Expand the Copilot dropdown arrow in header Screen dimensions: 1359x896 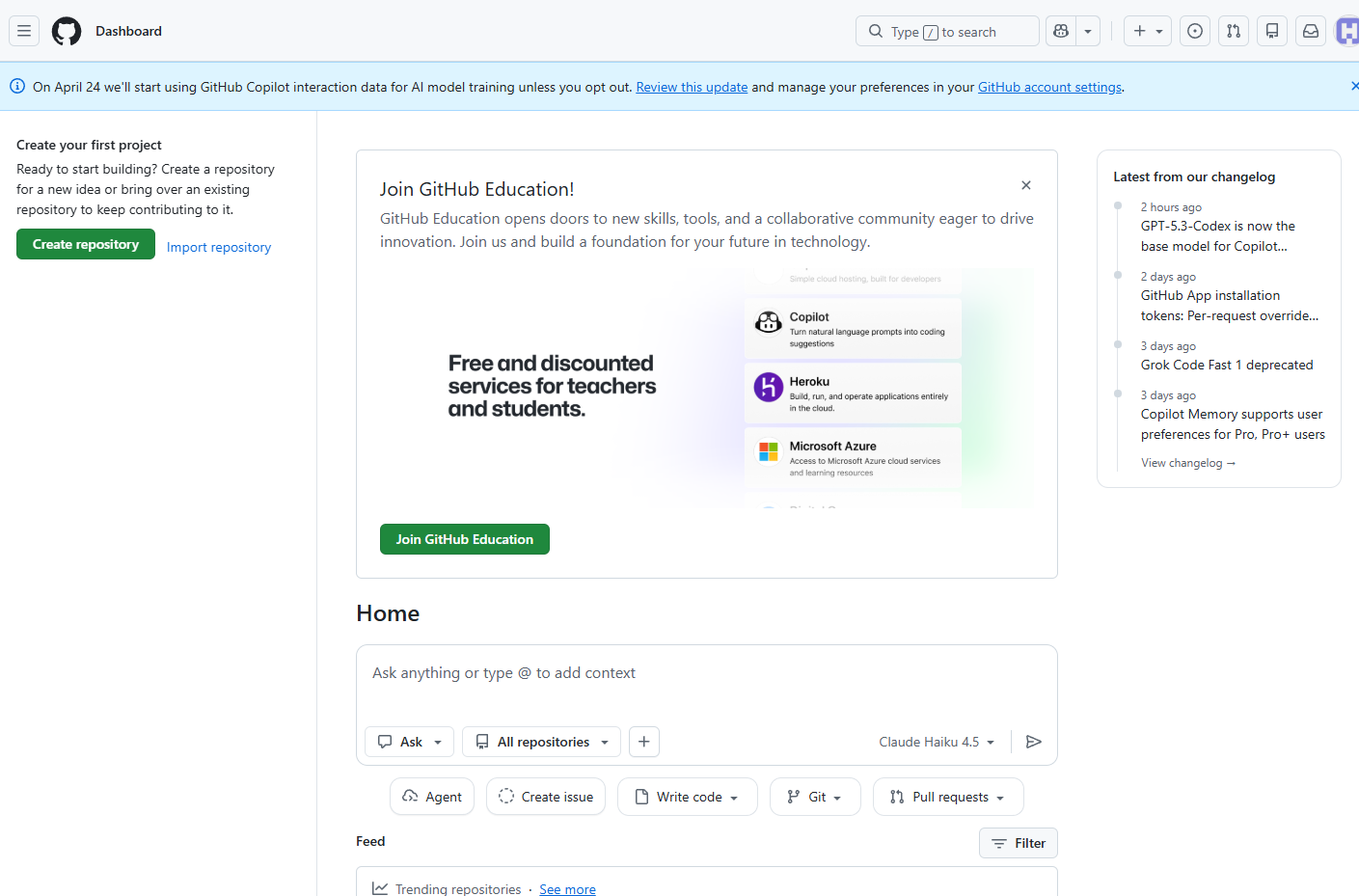click(1088, 31)
